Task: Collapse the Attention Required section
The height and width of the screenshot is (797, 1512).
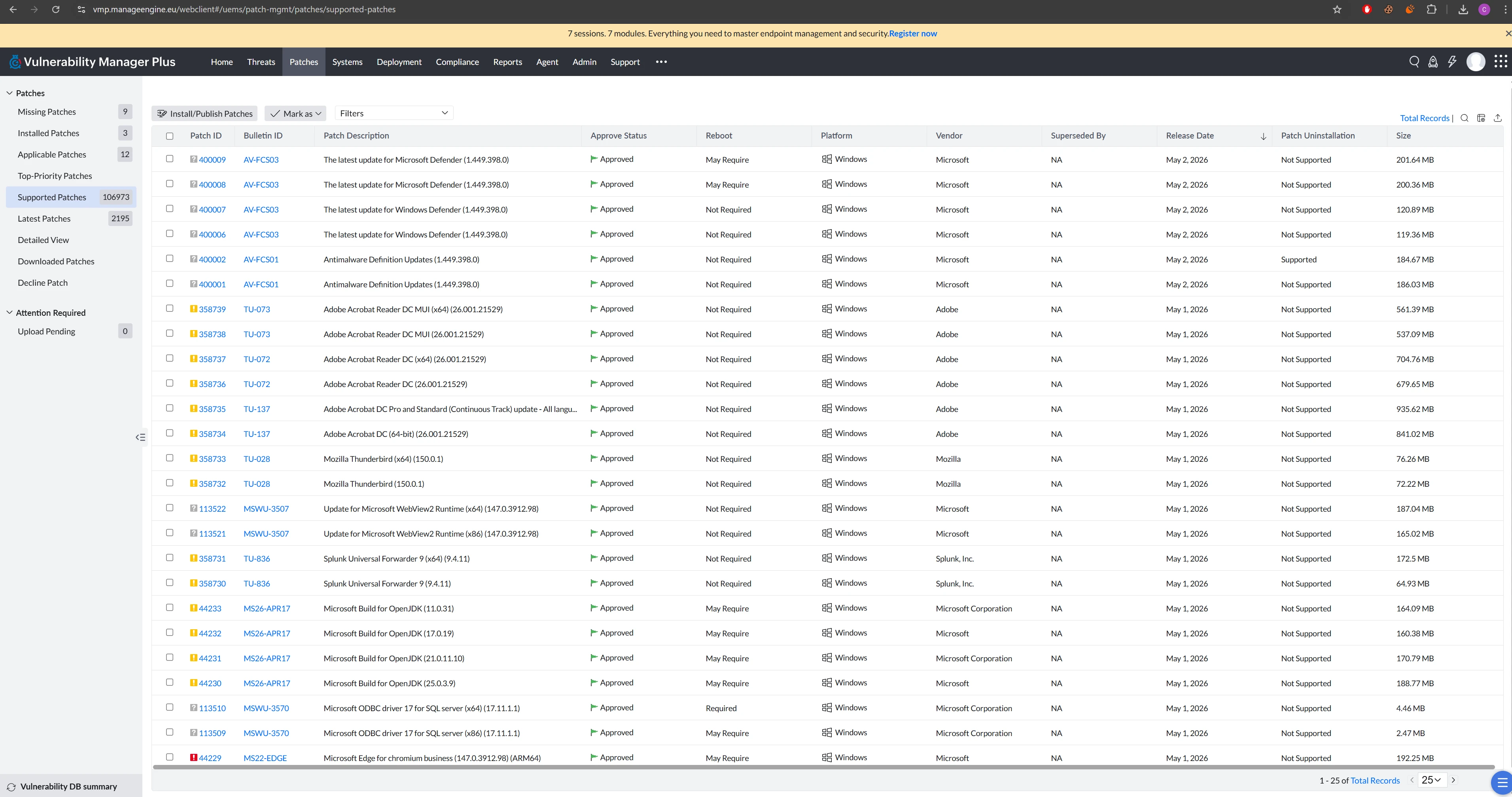Action: 9,313
